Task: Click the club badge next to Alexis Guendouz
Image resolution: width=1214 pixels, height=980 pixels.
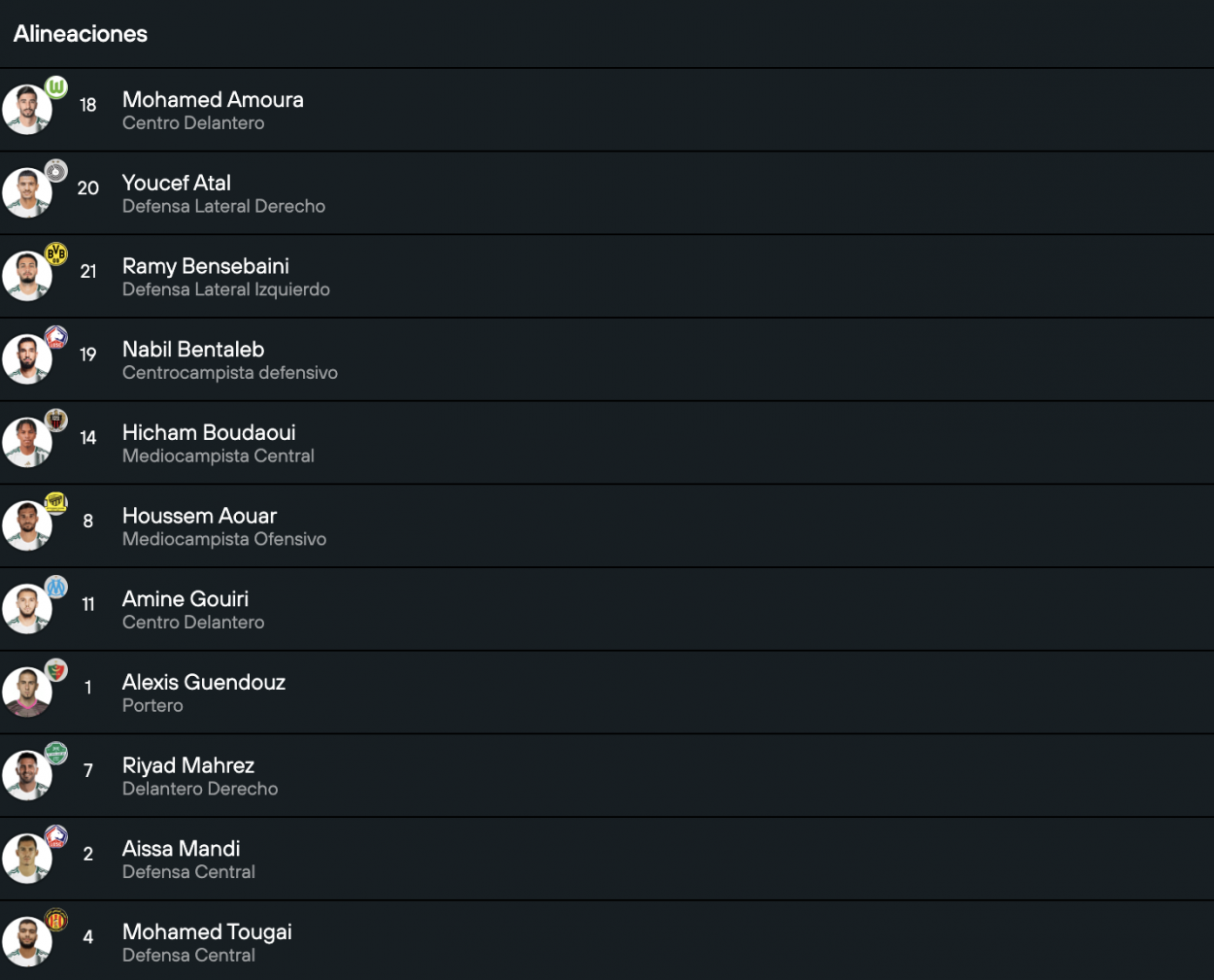Action: [56, 669]
